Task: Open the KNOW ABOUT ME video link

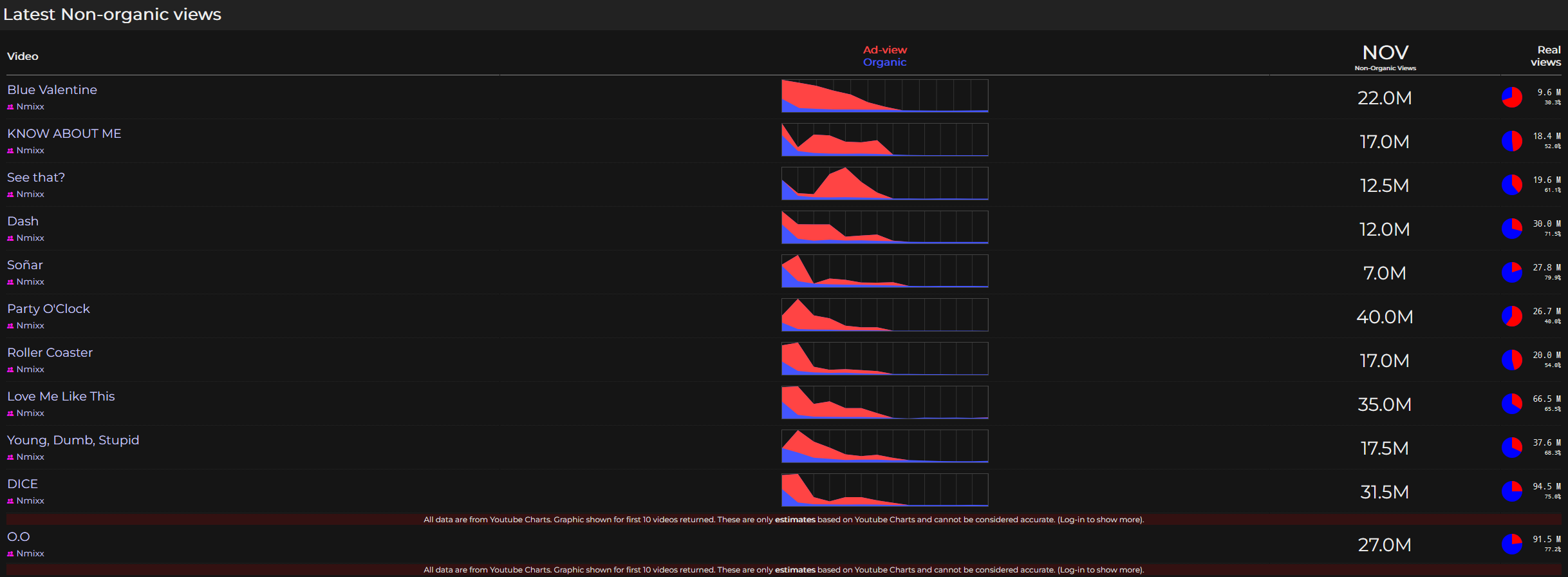Action: (x=64, y=133)
